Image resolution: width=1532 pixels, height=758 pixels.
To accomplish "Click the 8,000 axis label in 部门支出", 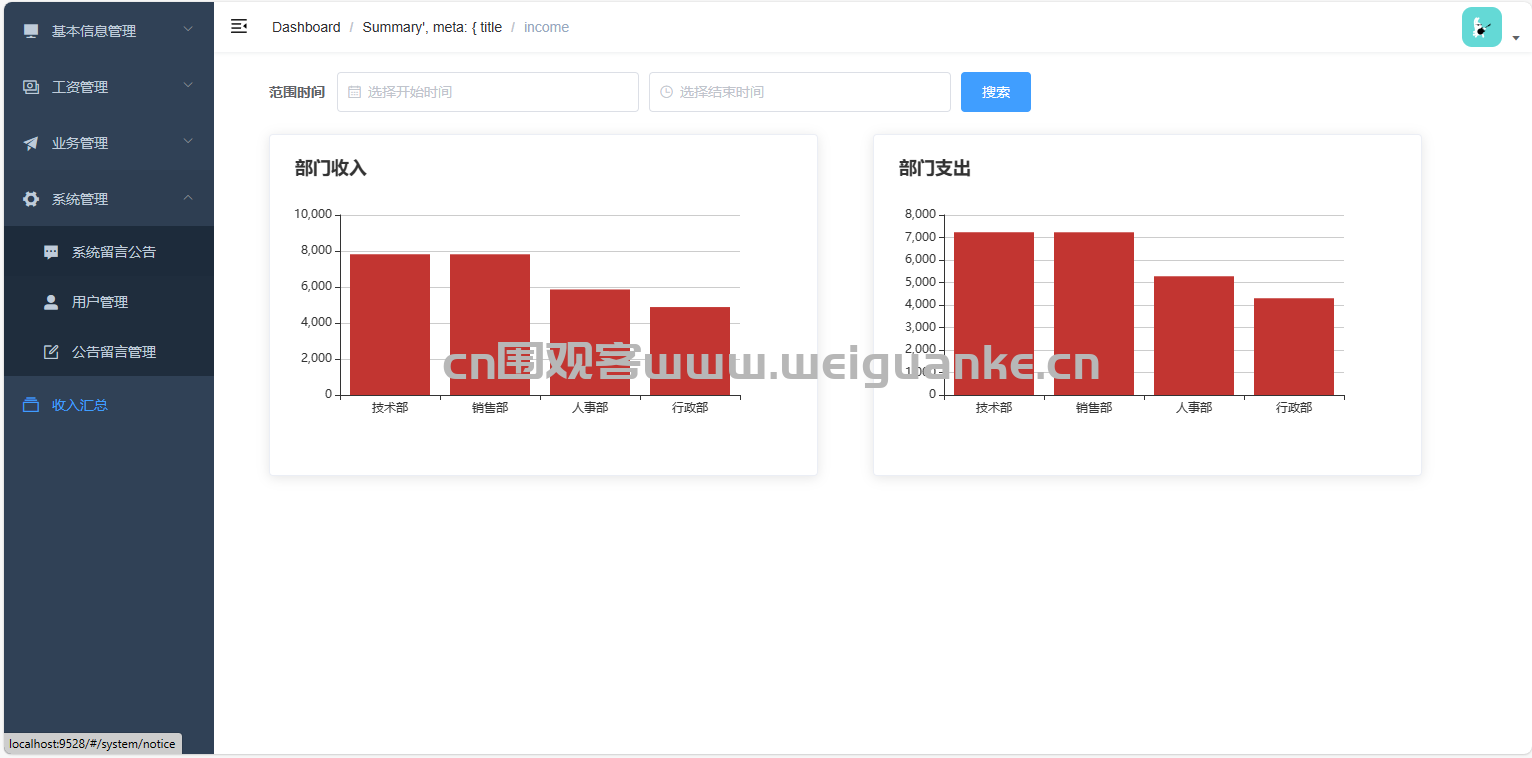I will pos(920,214).
